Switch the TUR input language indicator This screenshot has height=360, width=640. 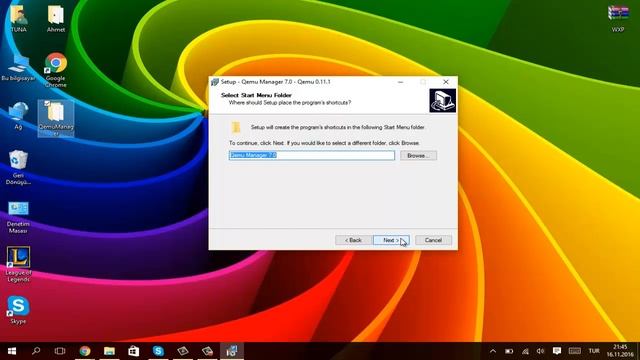coord(594,351)
